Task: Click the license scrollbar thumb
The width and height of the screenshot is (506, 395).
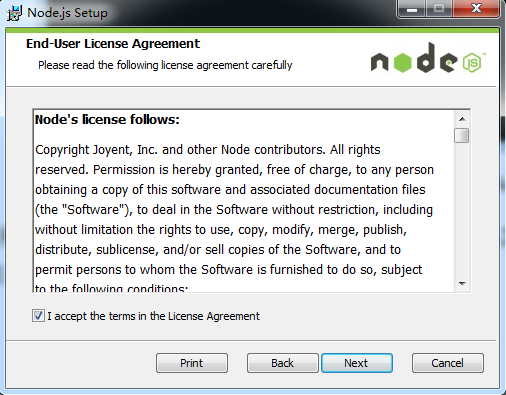Action: coord(462,135)
